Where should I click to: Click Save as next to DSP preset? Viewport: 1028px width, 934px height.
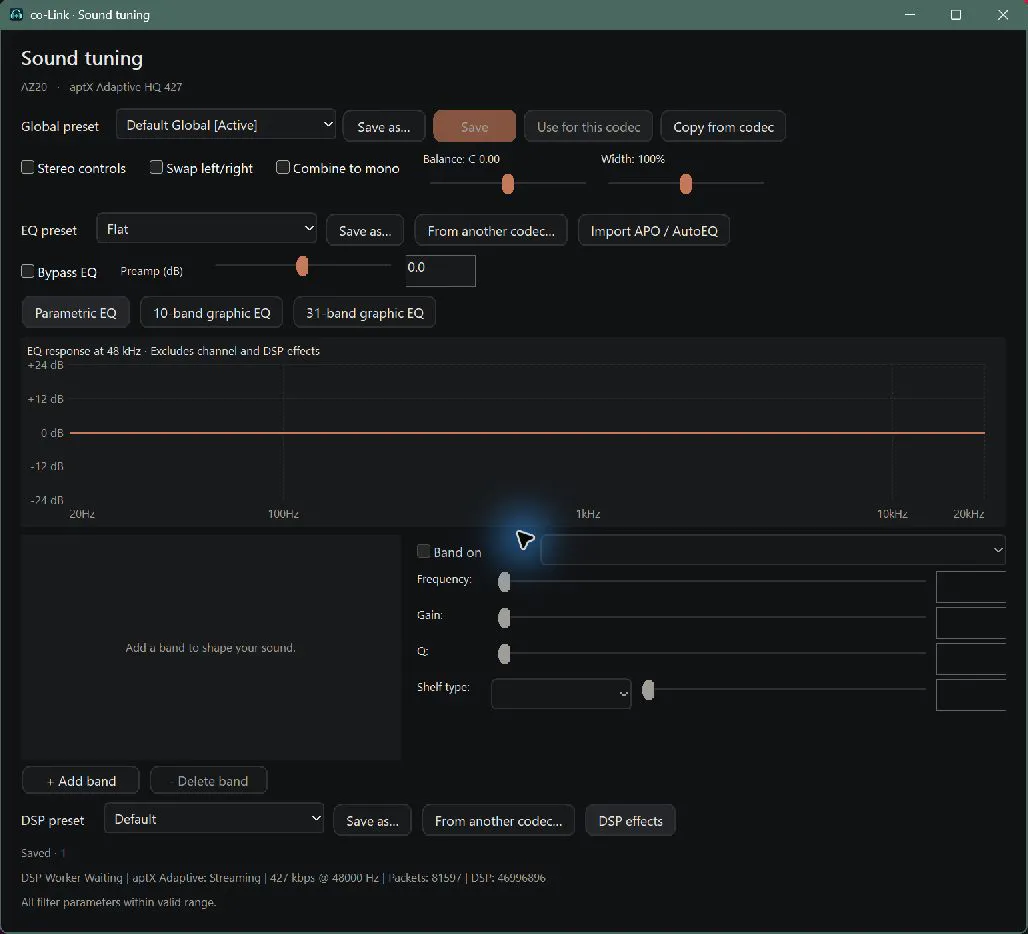372,821
